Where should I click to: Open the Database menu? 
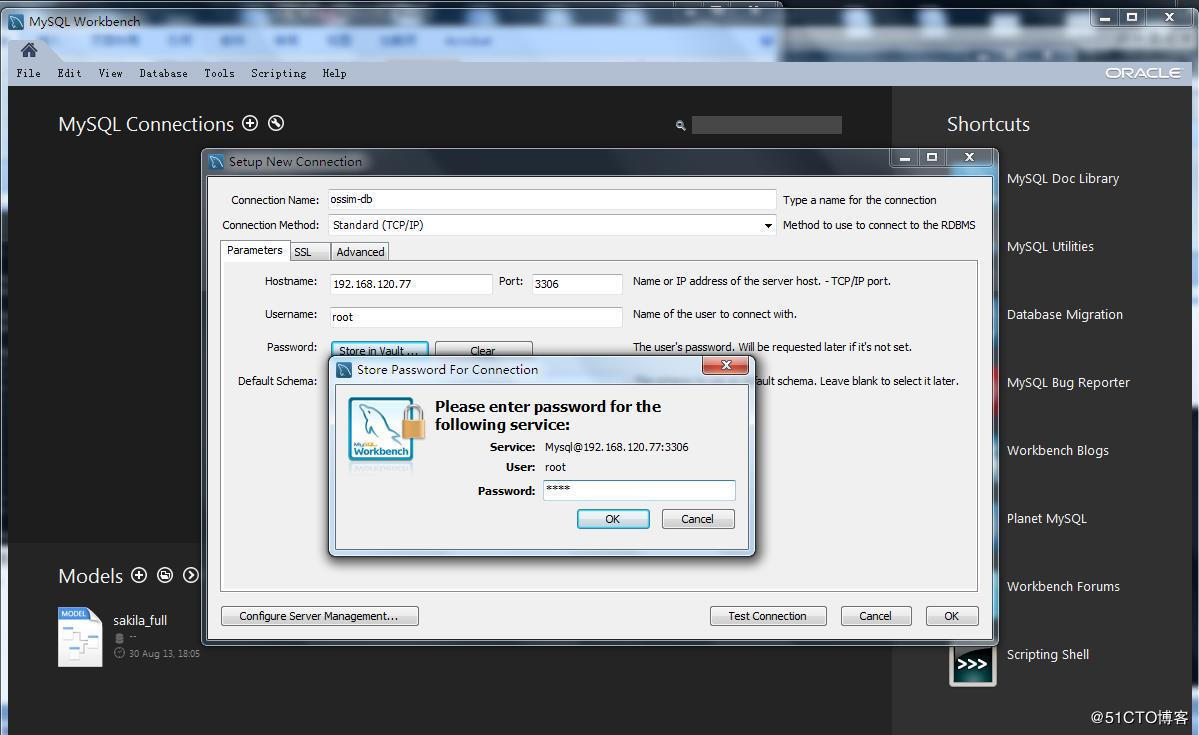(x=163, y=73)
